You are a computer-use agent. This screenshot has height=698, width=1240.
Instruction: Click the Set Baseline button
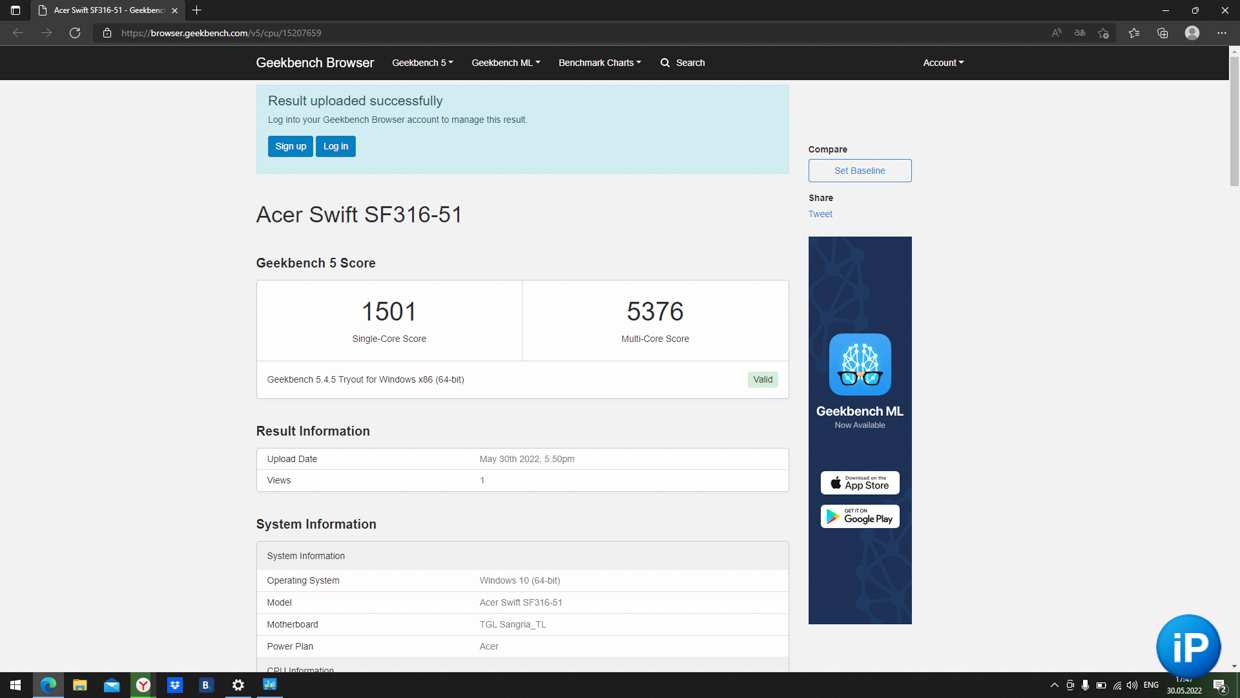(x=860, y=171)
